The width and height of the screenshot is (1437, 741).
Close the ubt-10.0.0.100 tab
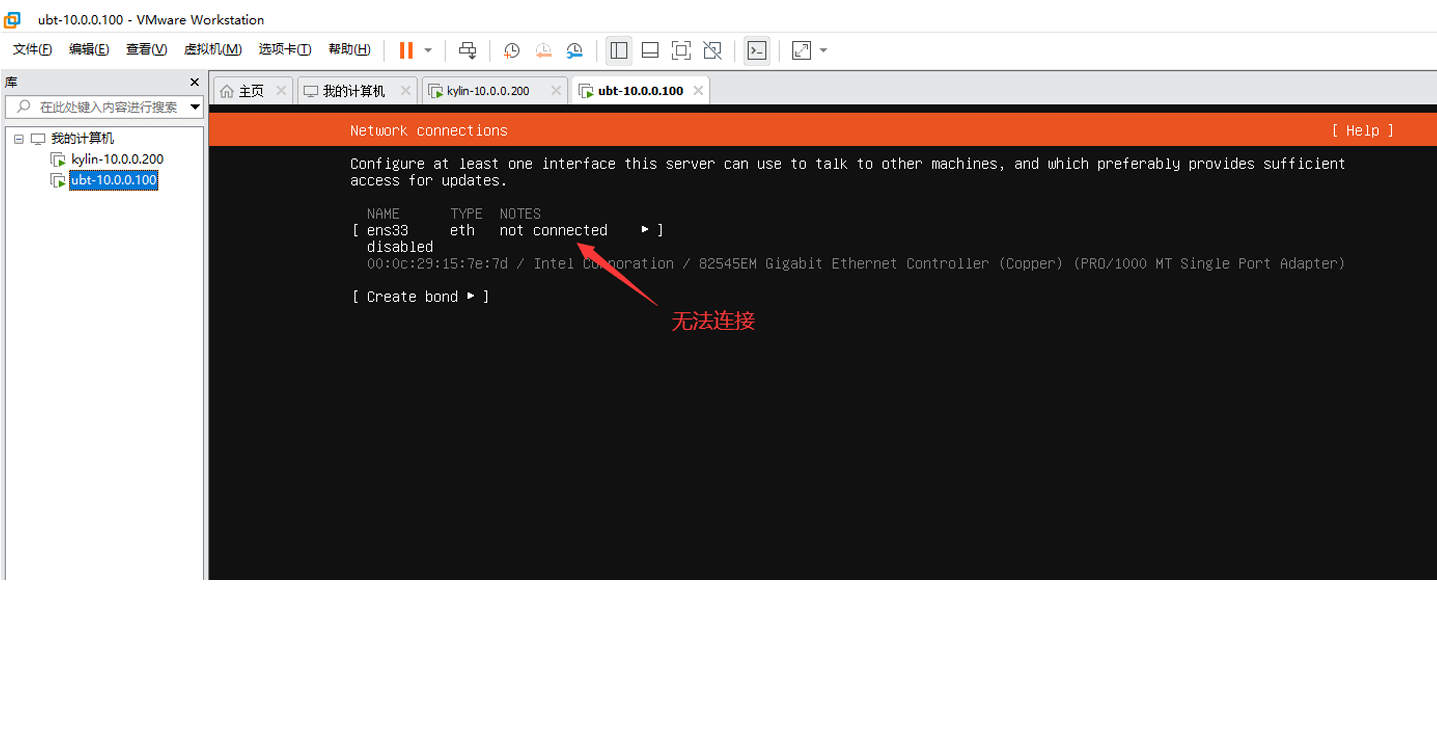point(698,90)
